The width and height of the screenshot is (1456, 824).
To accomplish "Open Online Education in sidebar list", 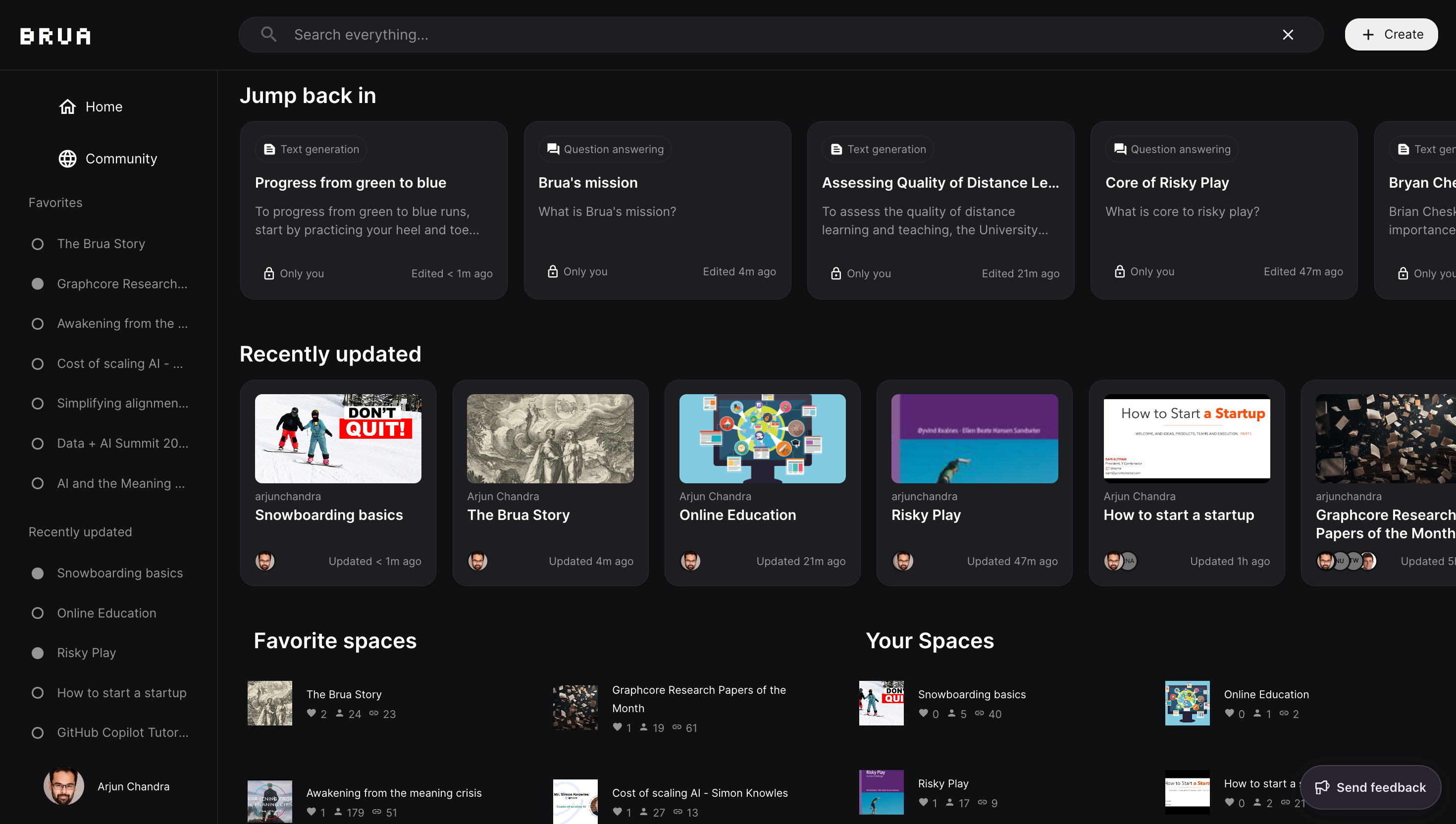I will pos(106,613).
